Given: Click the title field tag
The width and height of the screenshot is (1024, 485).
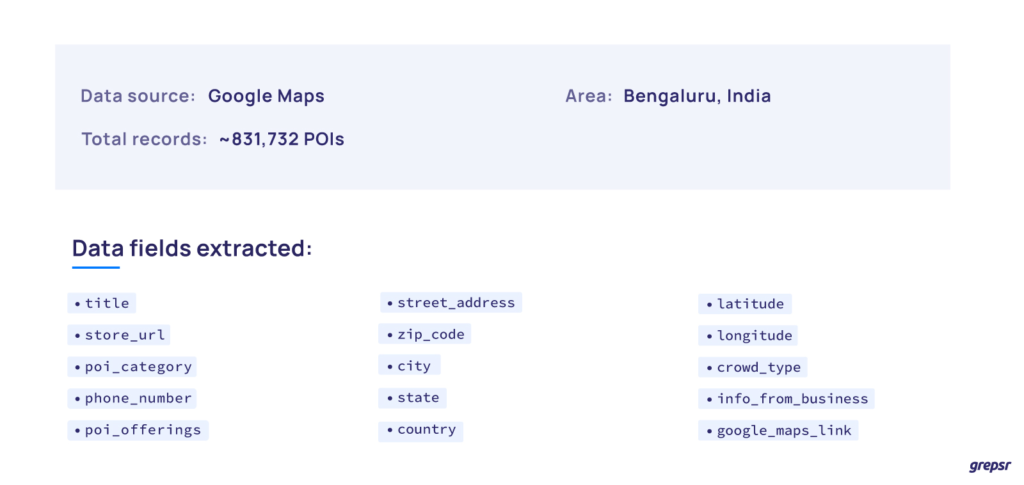Looking at the screenshot, I should 102,304.
